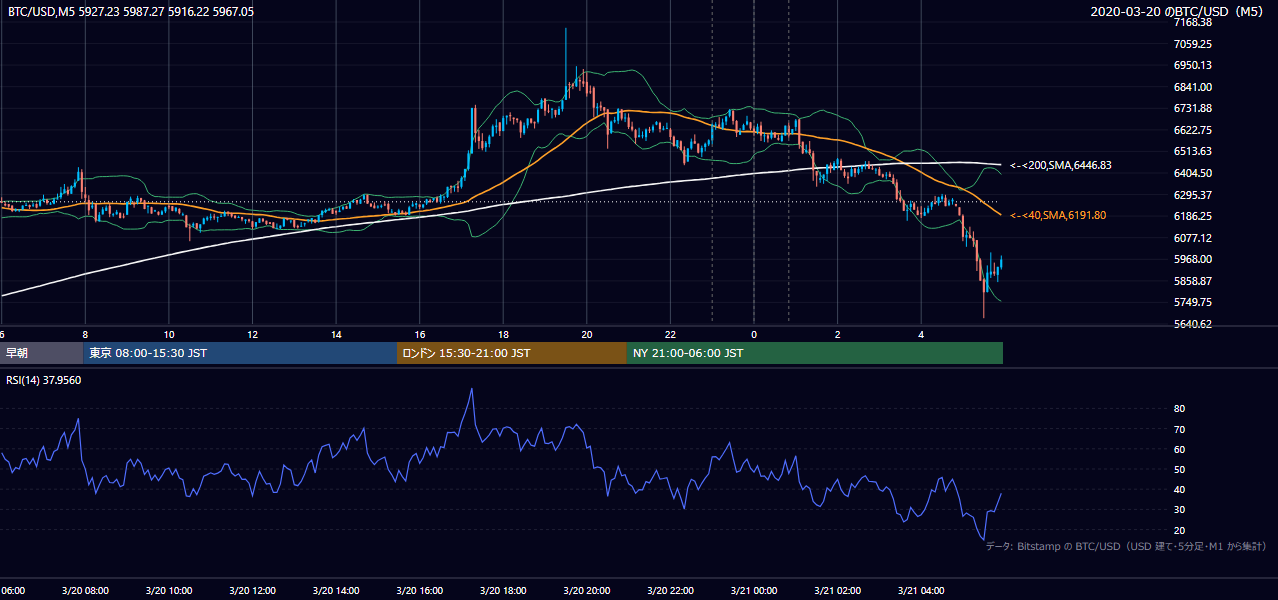Click the 東京 08:00-15:30 JST session bar
The width and height of the screenshot is (1278, 600).
pyautogui.click(x=241, y=353)
